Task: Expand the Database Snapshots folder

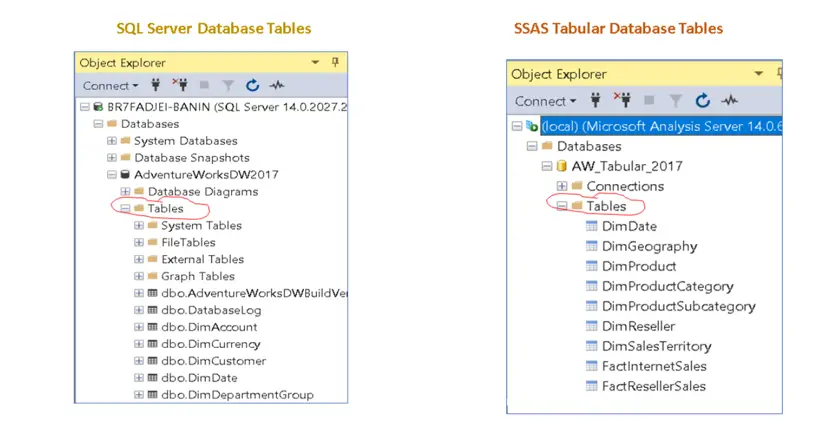Action: [x=111, y=158]
